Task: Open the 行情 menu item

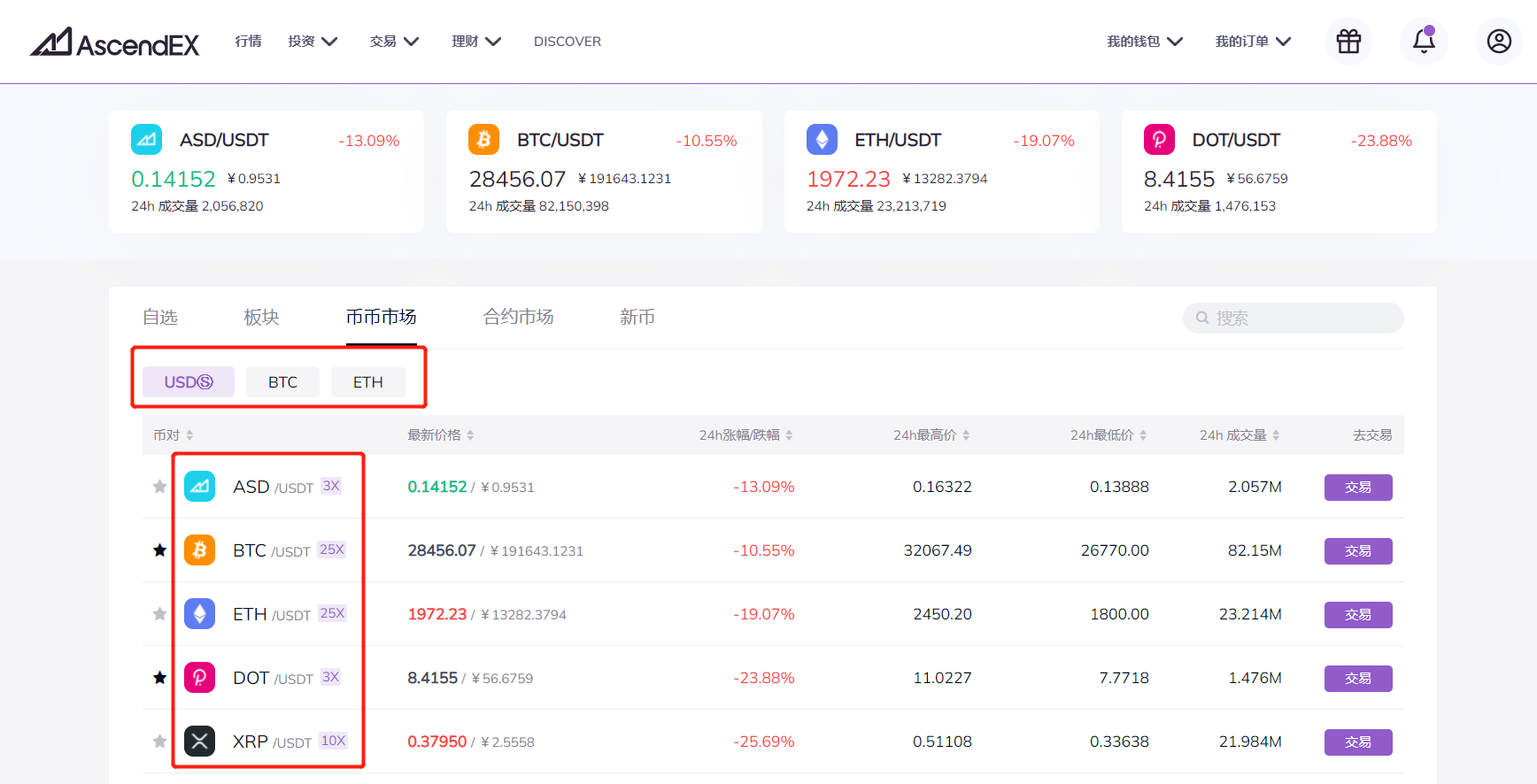Action: (x=248, y=42)
